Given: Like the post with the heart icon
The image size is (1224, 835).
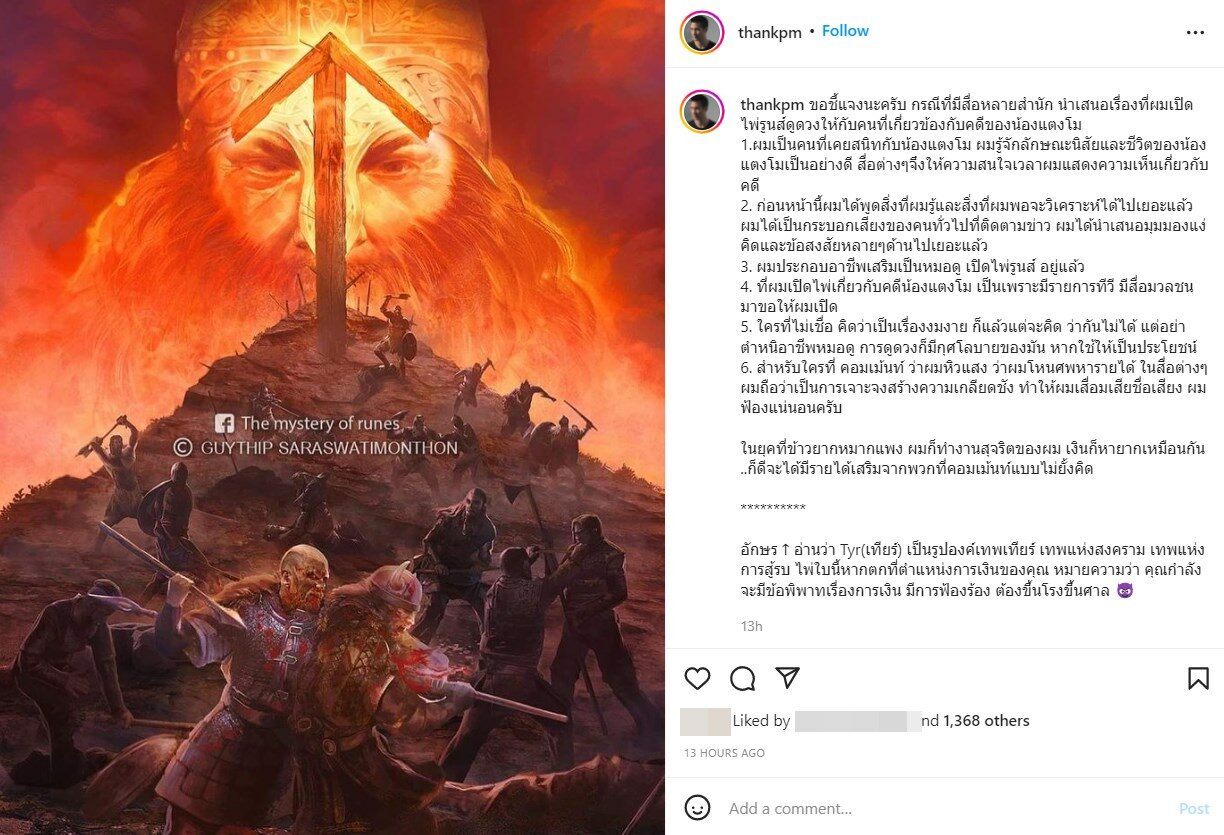Looking at the screenshot, I should pos(697,679).
